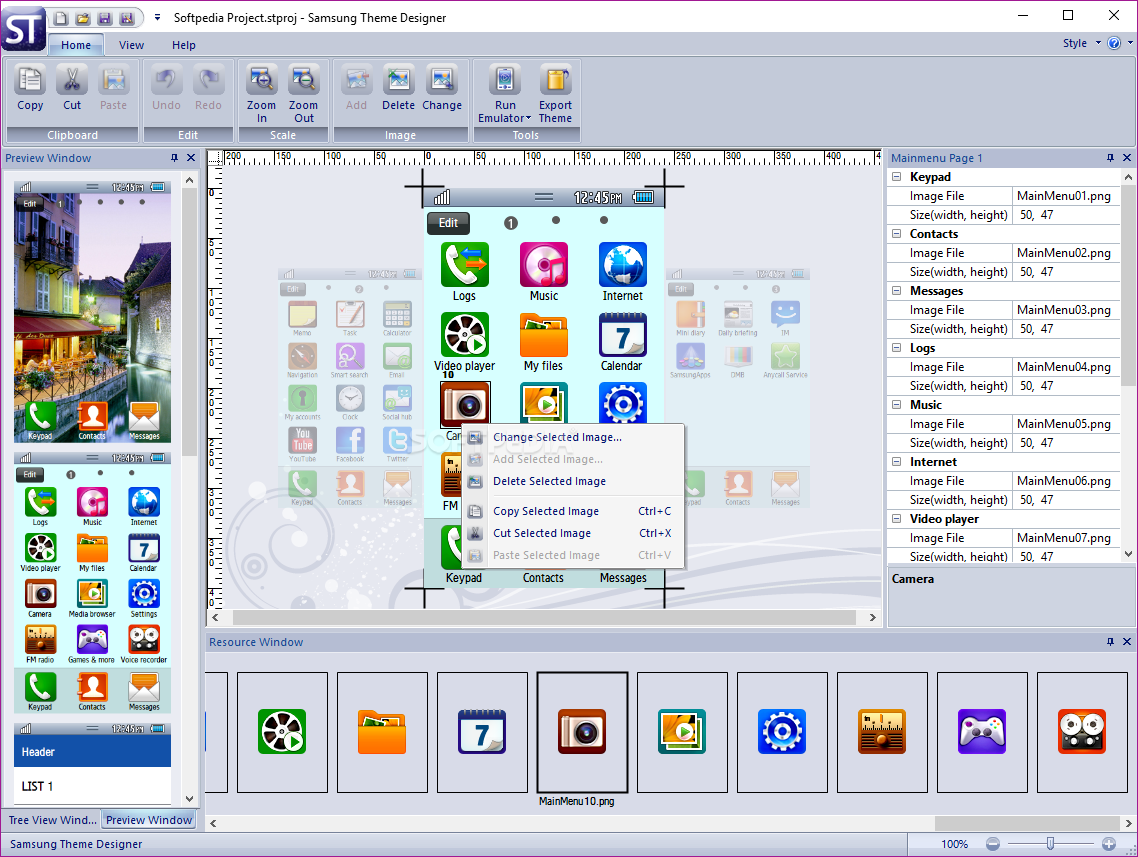
Task: Collapse the Logs property group
Action: (x=896, y=348)
